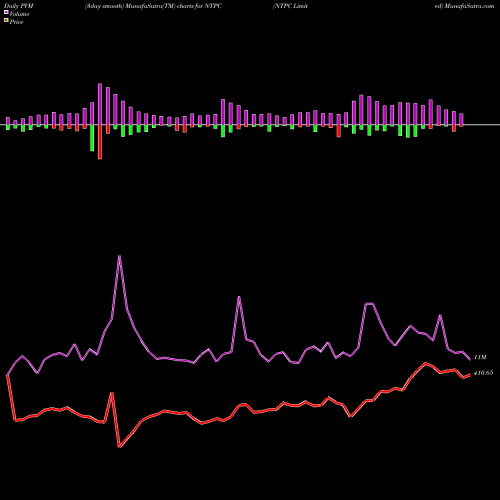The width and height of the screenshot is (500, 500).
Task: Click the '(NTPC Limit' company name text
Action: click(x=290, y=6)
